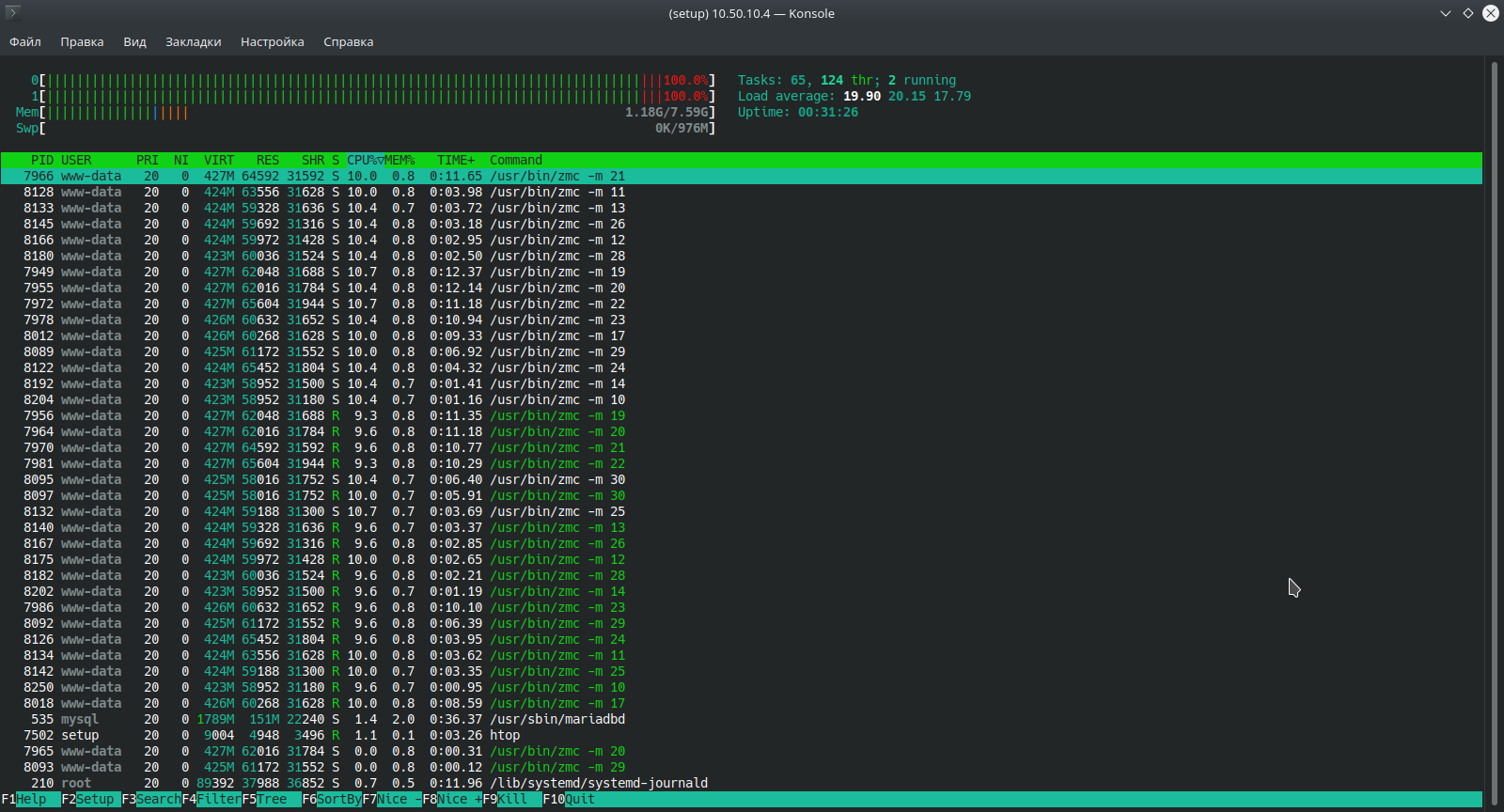Select process row PID 7949

tap(742, 272)
